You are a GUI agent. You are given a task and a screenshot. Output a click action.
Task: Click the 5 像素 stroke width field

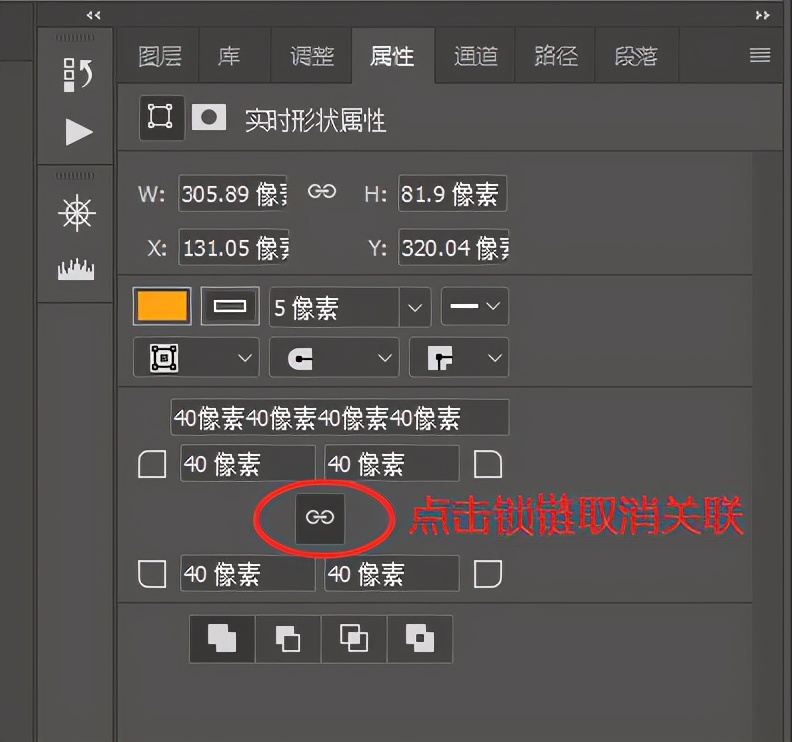[334, 307]
